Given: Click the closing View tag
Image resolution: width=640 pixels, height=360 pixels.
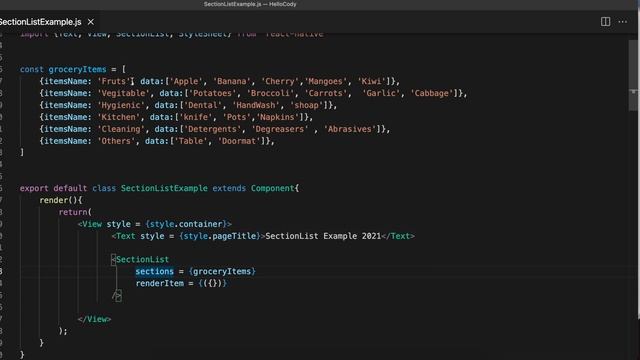Looking at the screenshot, I should [x=94, y=319].
